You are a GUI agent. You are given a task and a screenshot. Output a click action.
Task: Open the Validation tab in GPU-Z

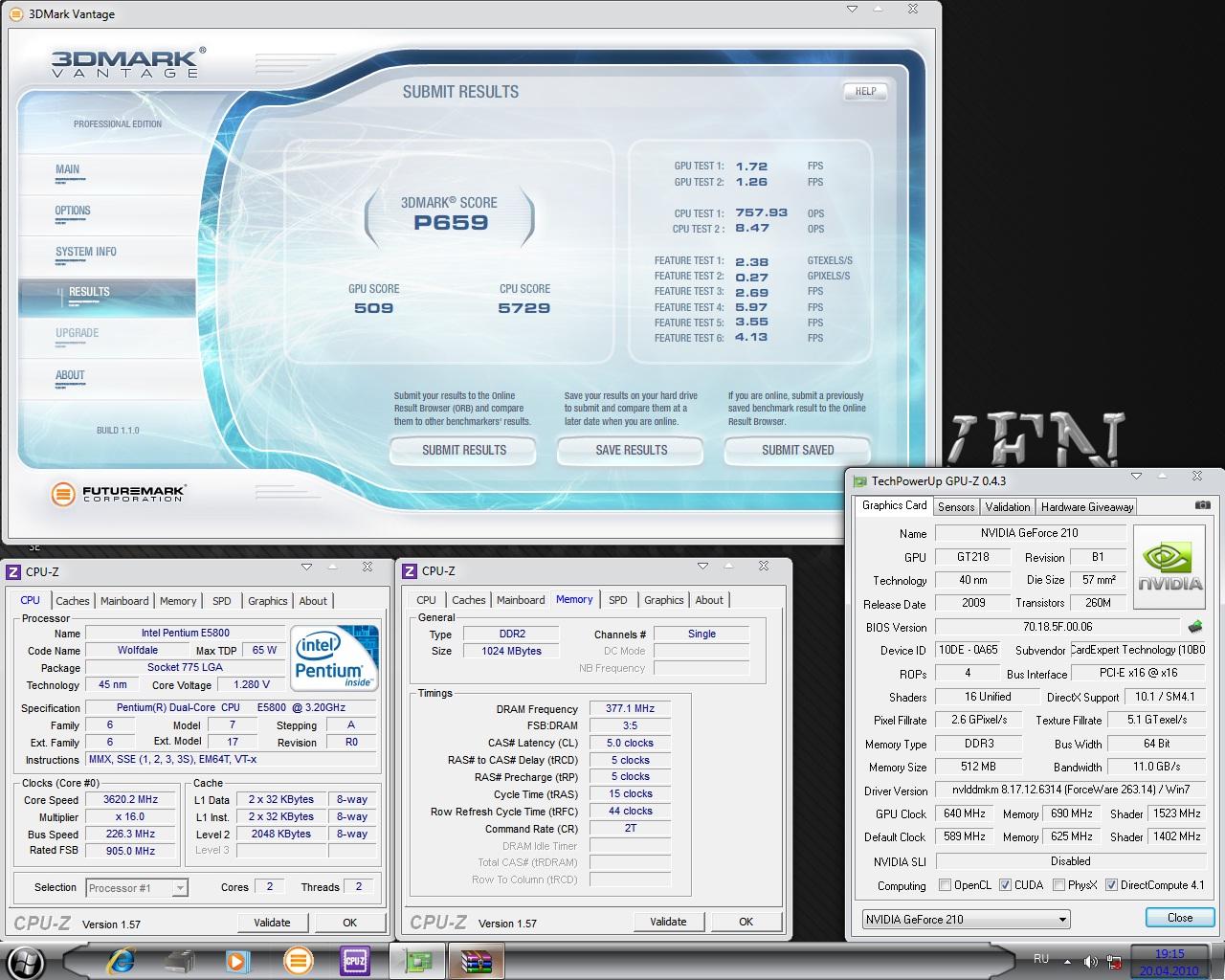tap(1008, 507)
